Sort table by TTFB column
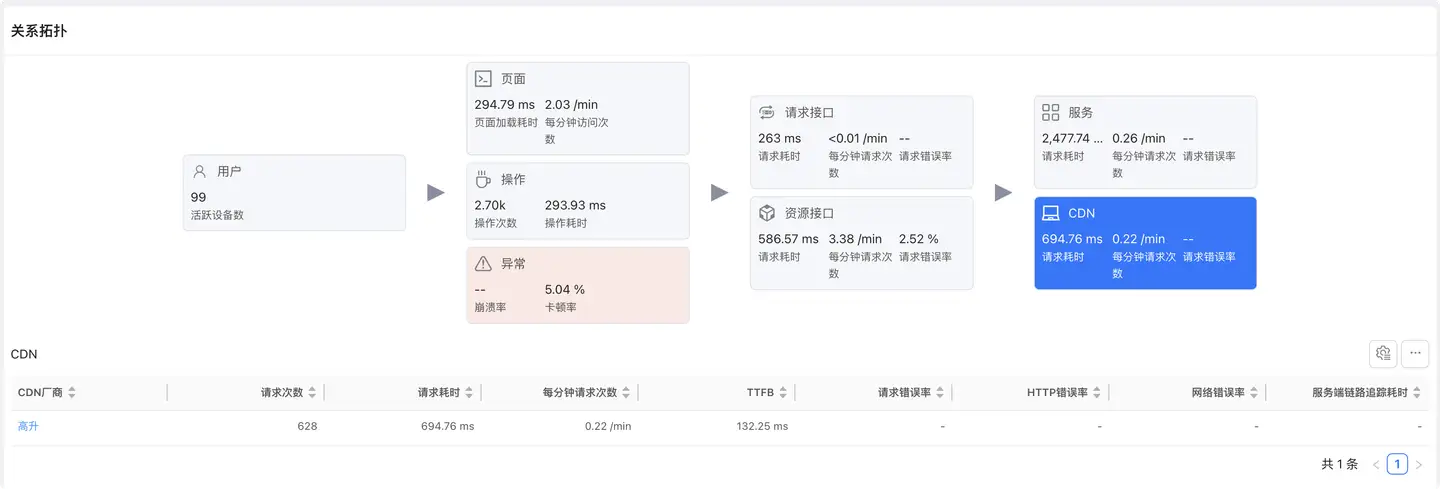Viewport: 1440px width, 489px height. coord(783,393)
